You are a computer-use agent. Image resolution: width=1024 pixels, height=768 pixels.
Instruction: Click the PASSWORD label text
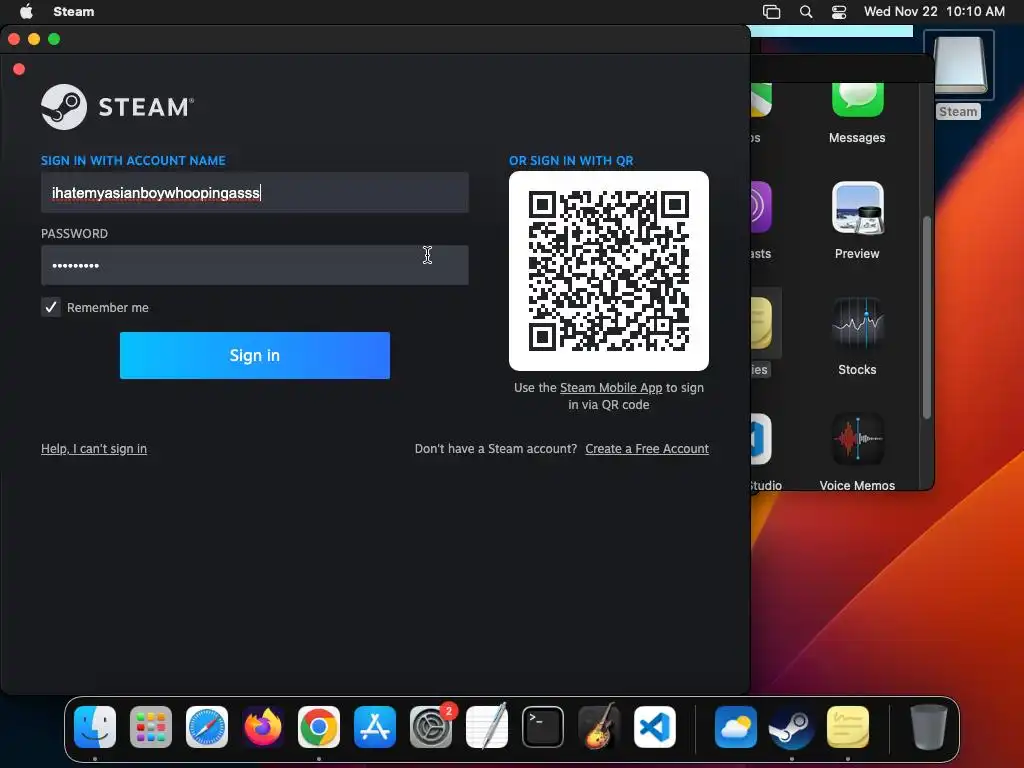pyautogui.click(x=74, y=234)
